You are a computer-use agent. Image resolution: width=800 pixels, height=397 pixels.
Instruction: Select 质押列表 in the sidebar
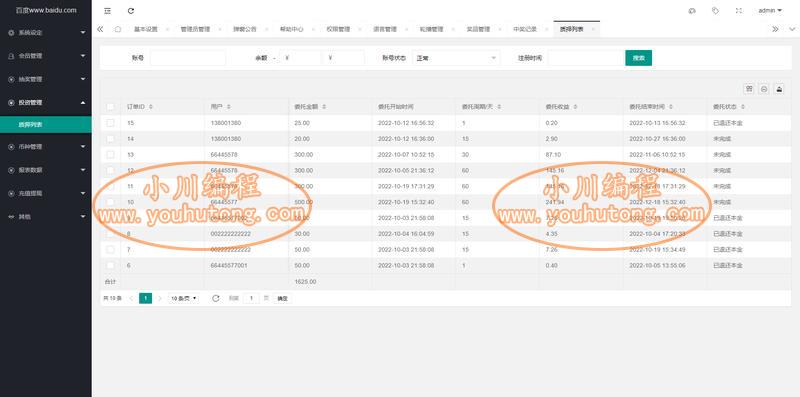pyautogui.click(x=46, y=125)
